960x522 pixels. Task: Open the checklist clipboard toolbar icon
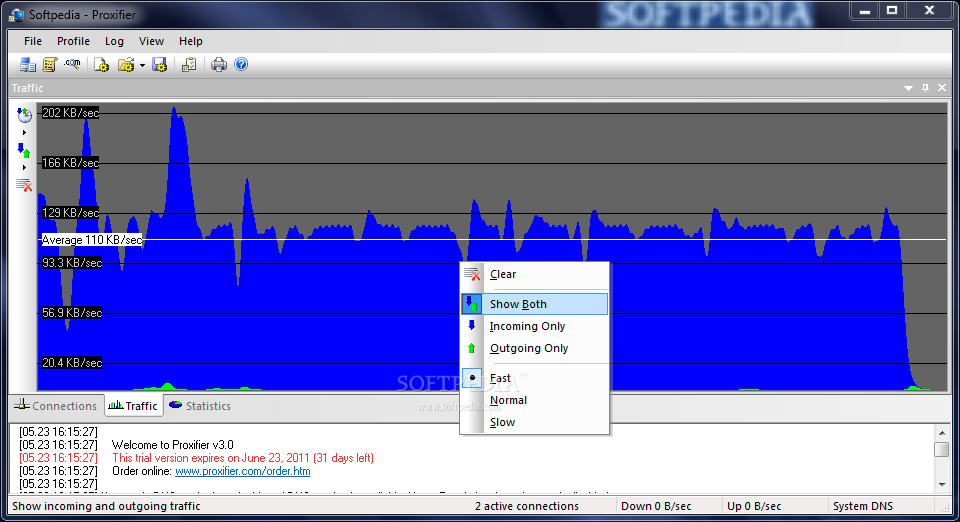[189, 64]
